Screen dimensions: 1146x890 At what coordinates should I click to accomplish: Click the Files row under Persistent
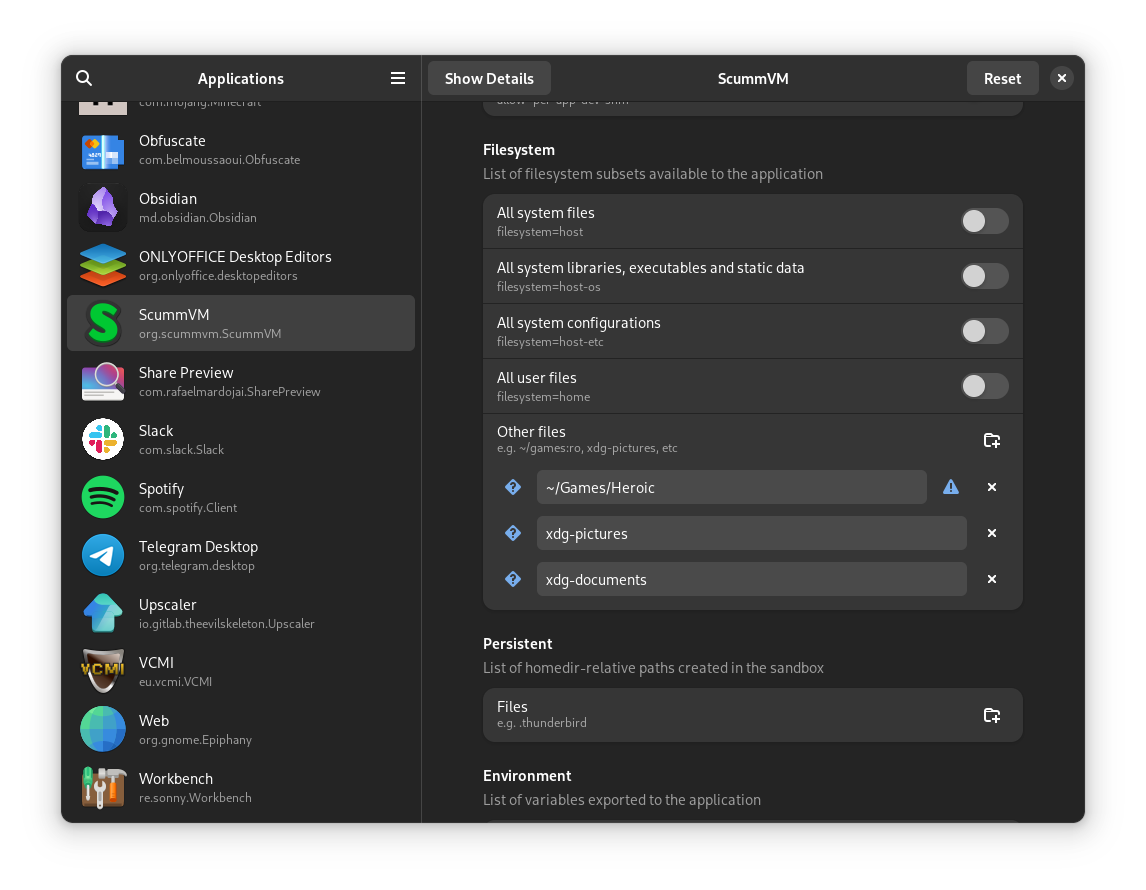click(x=753, y=715)
